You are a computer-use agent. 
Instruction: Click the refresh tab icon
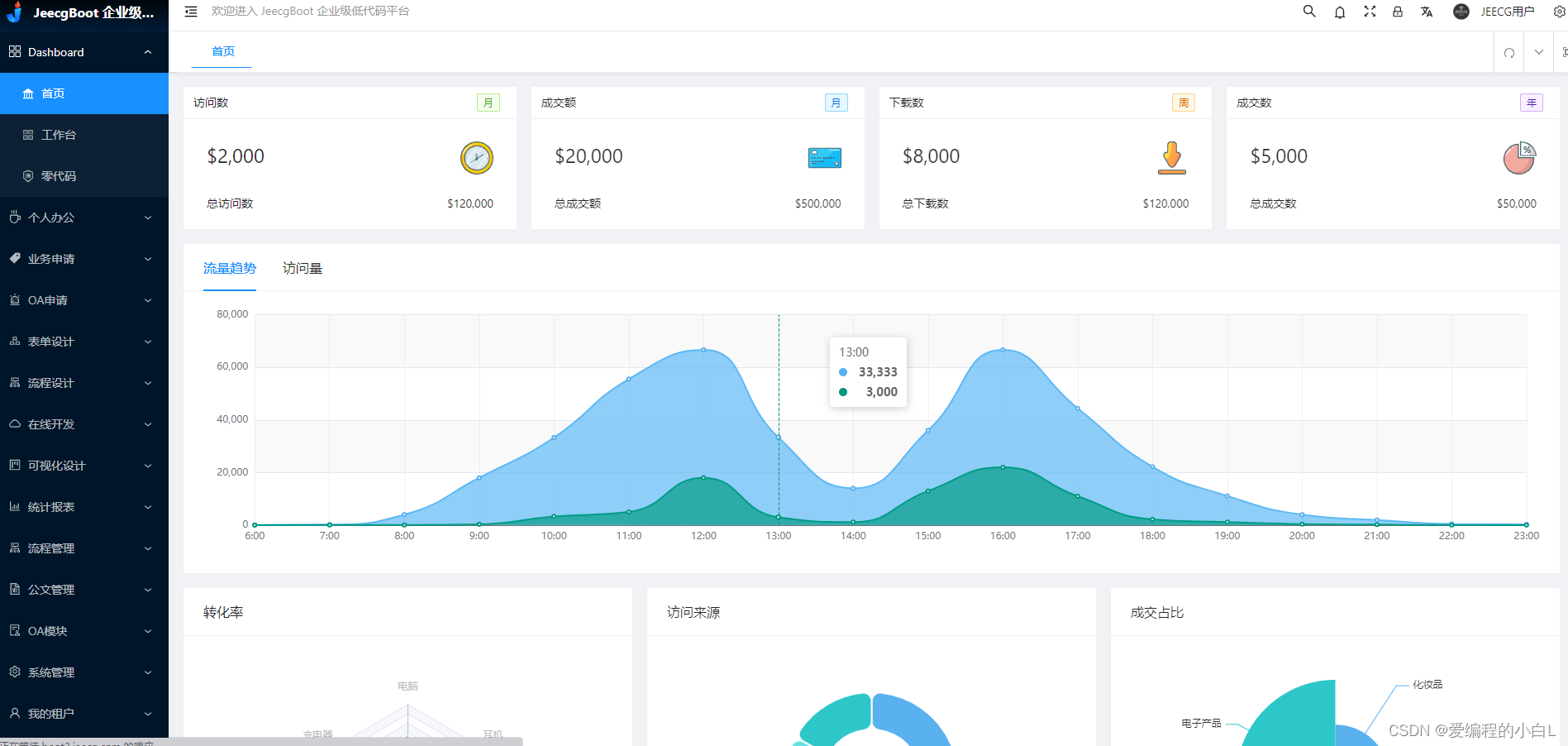click(x=1509, y=53)
